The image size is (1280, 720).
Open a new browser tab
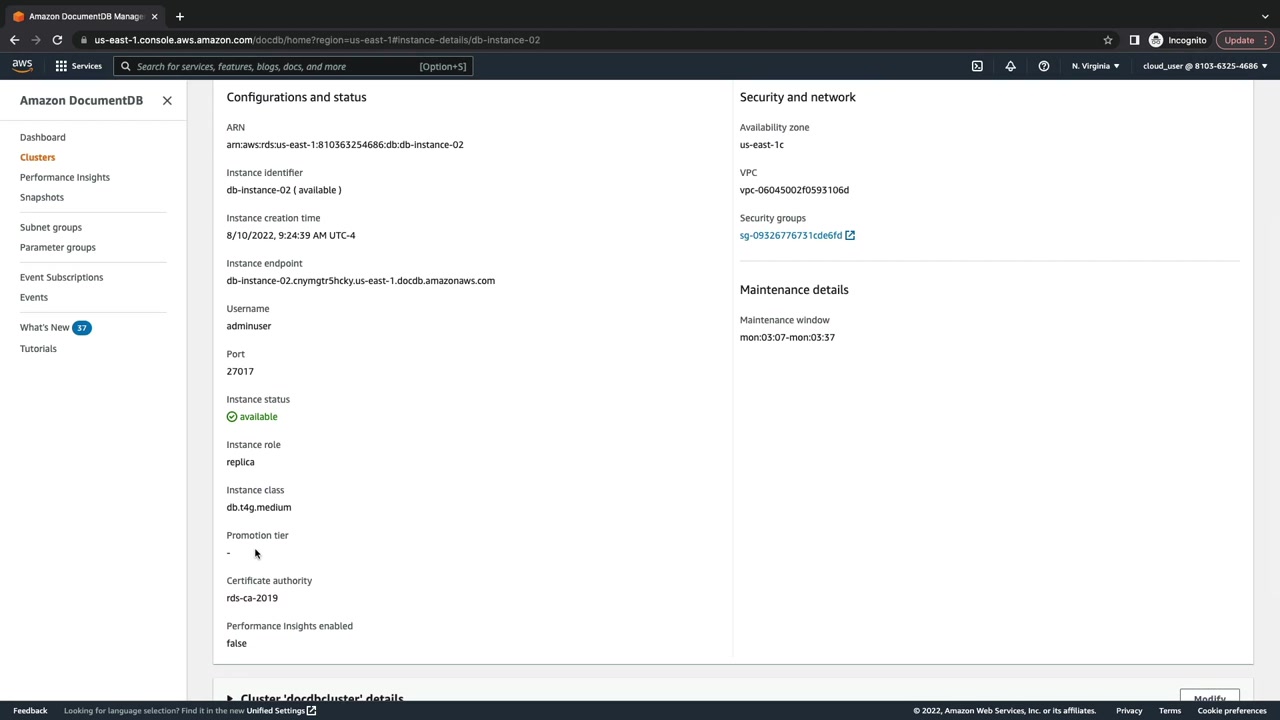click(x=180, y=16)
